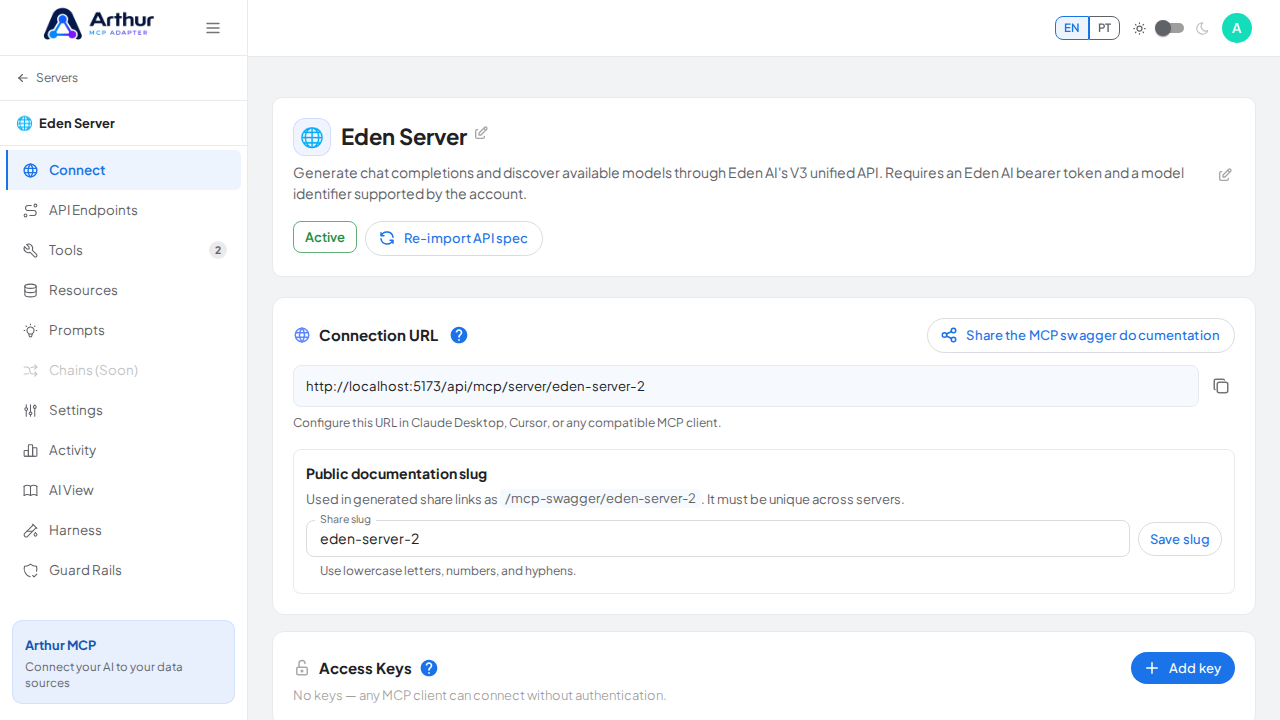Open the Tools section

[123, 250]
